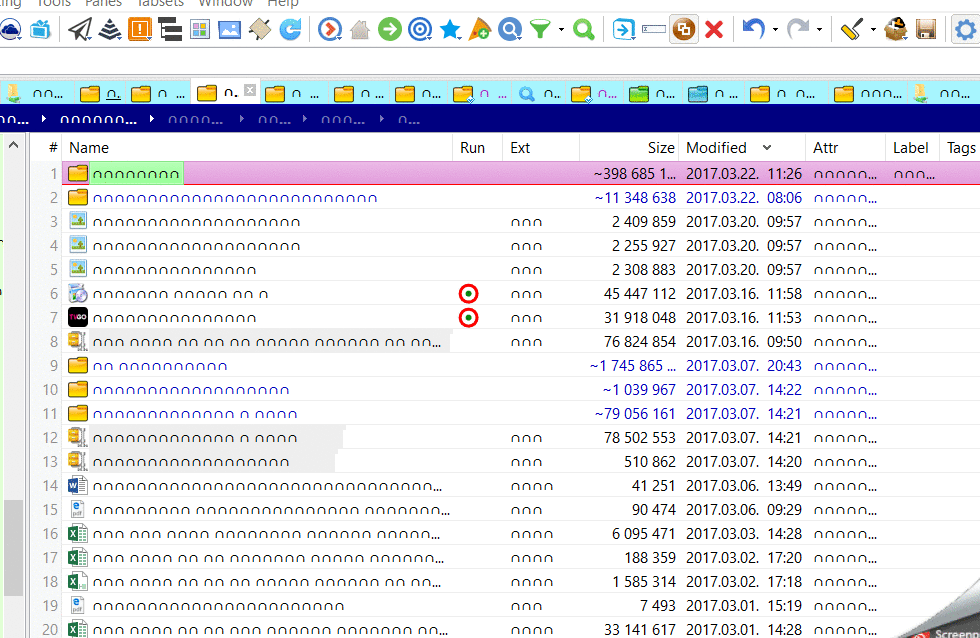Open configuration via the blue gear icon
The image size is (980, 638).
965,30
